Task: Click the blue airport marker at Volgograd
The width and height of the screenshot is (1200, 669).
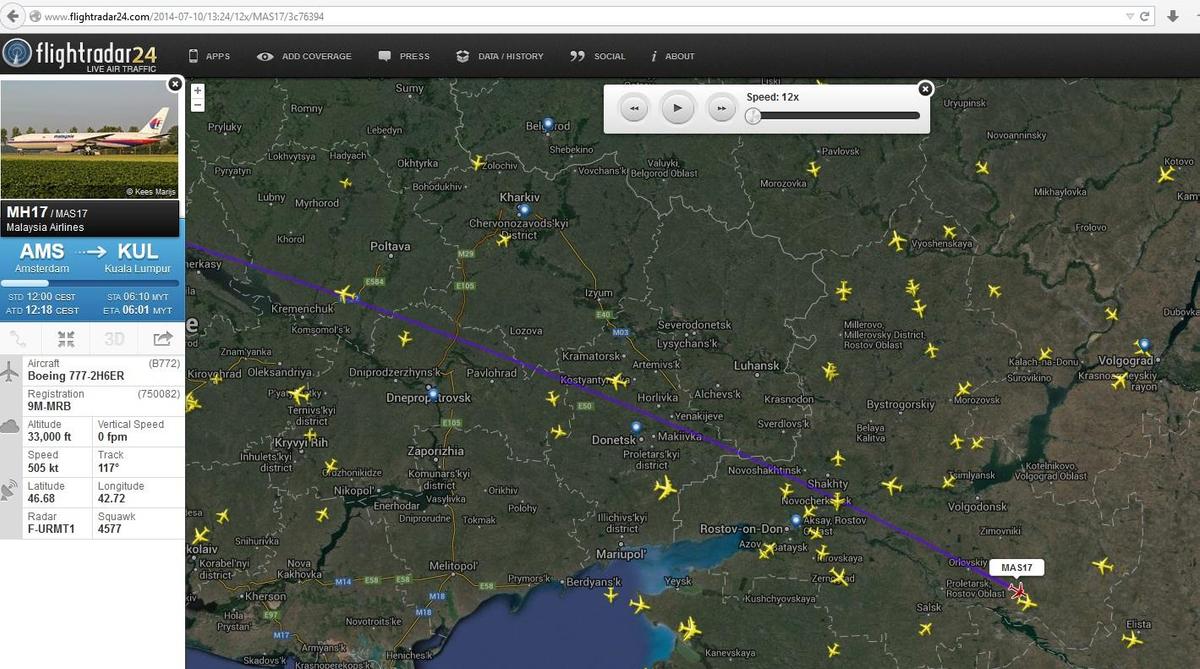Action: (1144, 344)
